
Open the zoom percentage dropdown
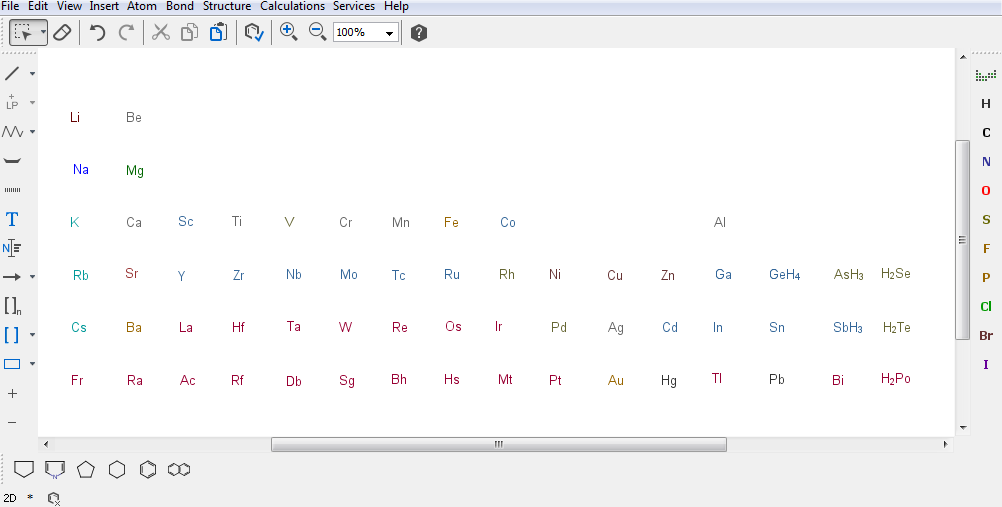pyautogui.click(x=389, y=33)
